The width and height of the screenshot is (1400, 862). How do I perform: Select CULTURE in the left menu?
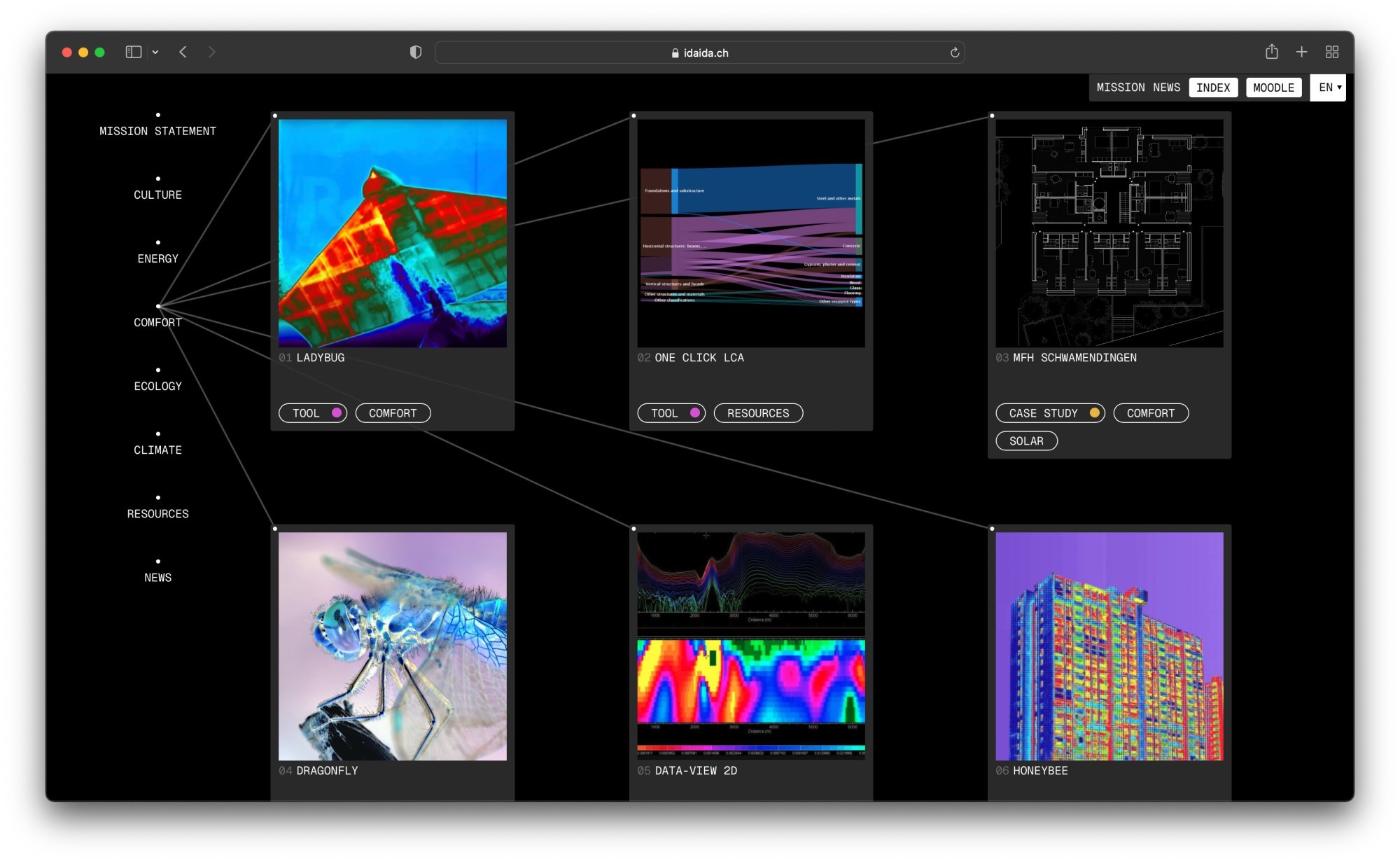157,195
